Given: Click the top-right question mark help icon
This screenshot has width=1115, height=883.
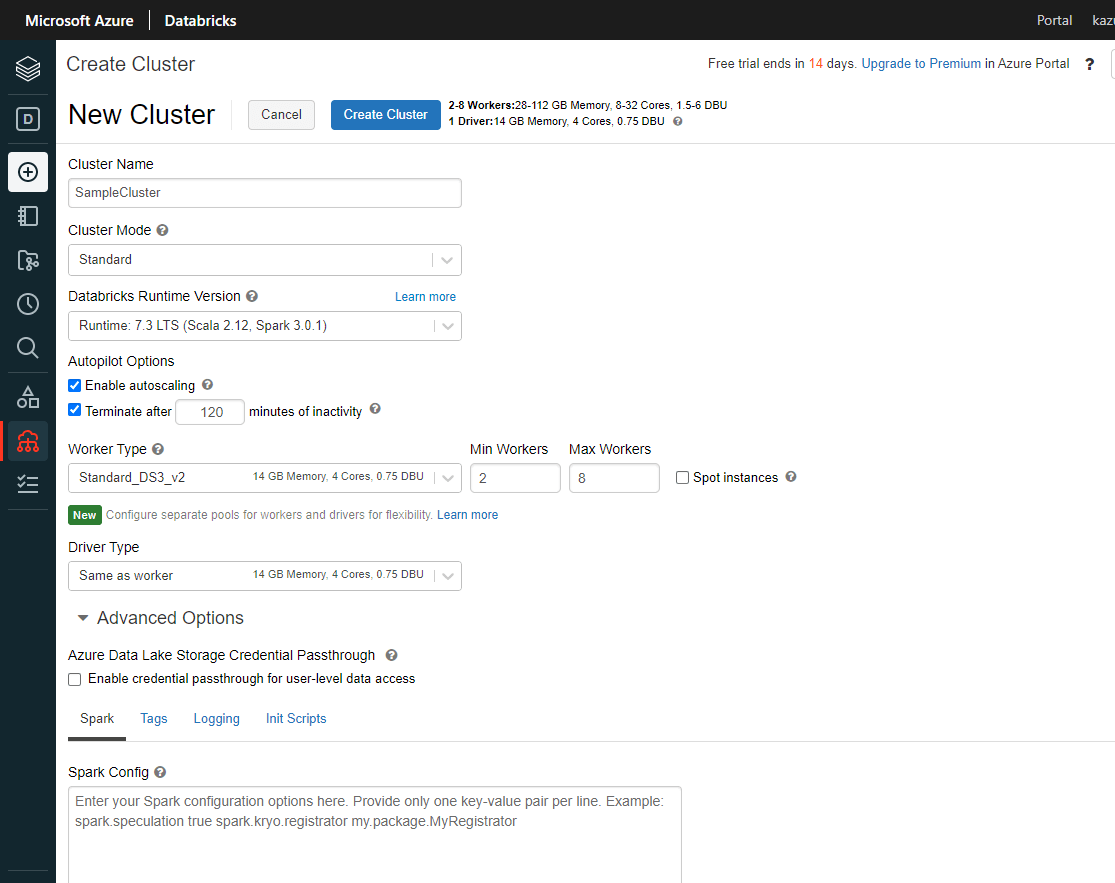Looking at the screenshot, I should pos(1089,64).
